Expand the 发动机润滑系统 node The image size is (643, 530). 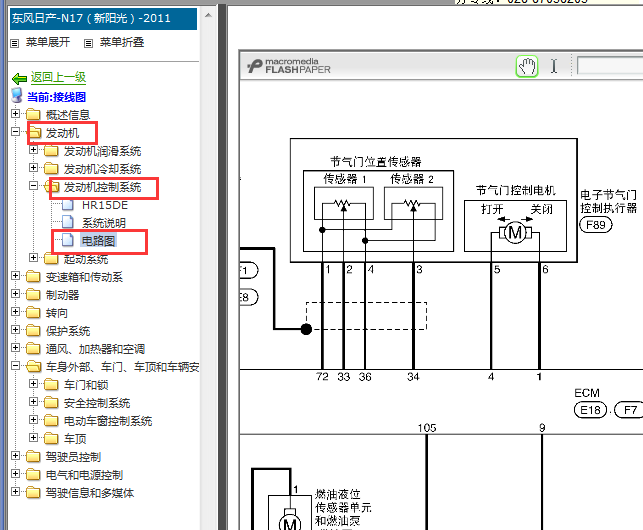click(34, 150)
